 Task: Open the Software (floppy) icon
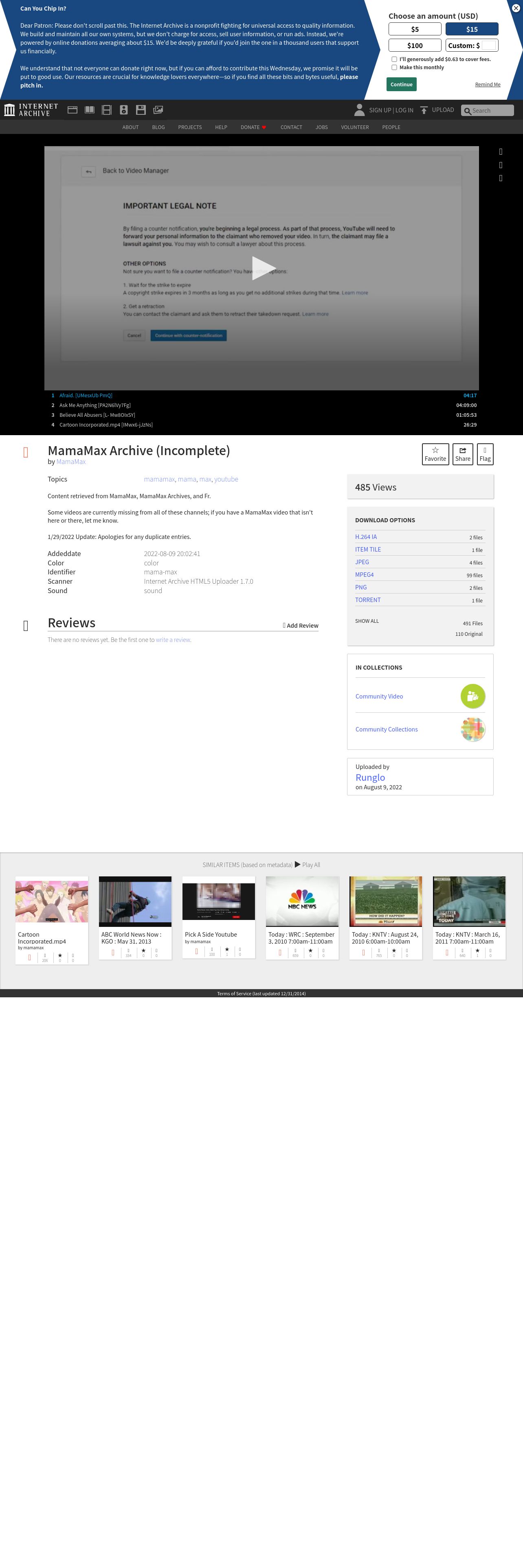point(141,110)
